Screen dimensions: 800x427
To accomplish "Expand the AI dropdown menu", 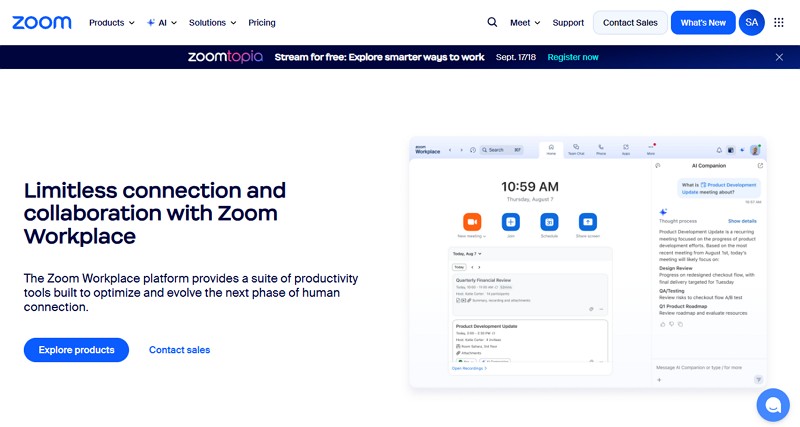I will pyautogui.click(x=162, y=22).
